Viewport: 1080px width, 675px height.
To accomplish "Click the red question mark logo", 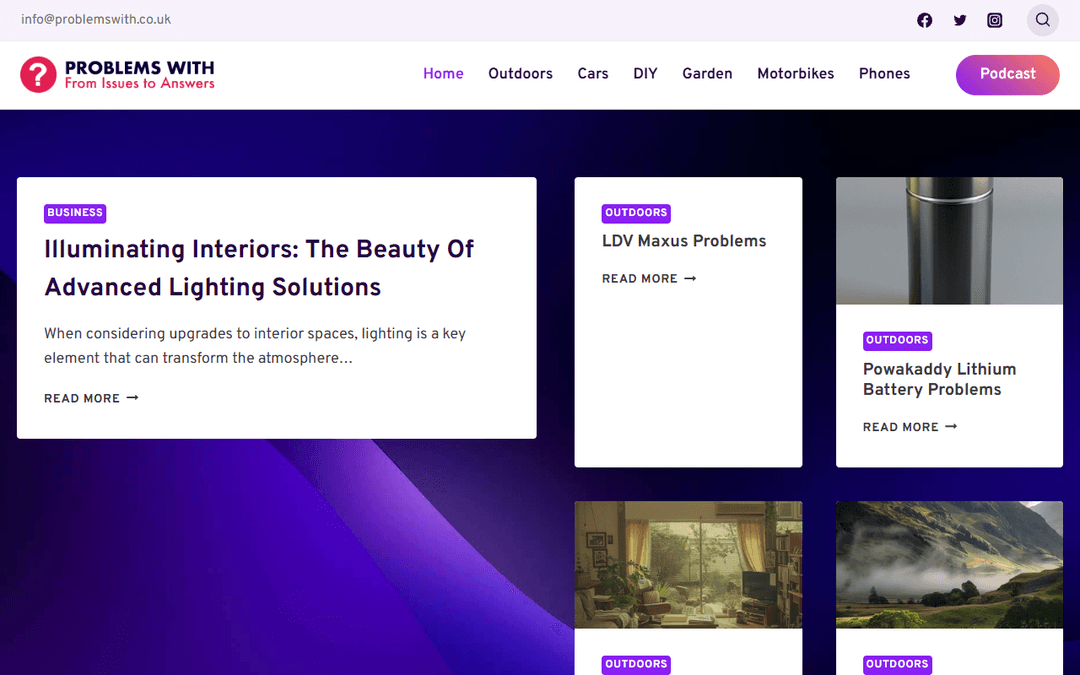I will (38, 74).
